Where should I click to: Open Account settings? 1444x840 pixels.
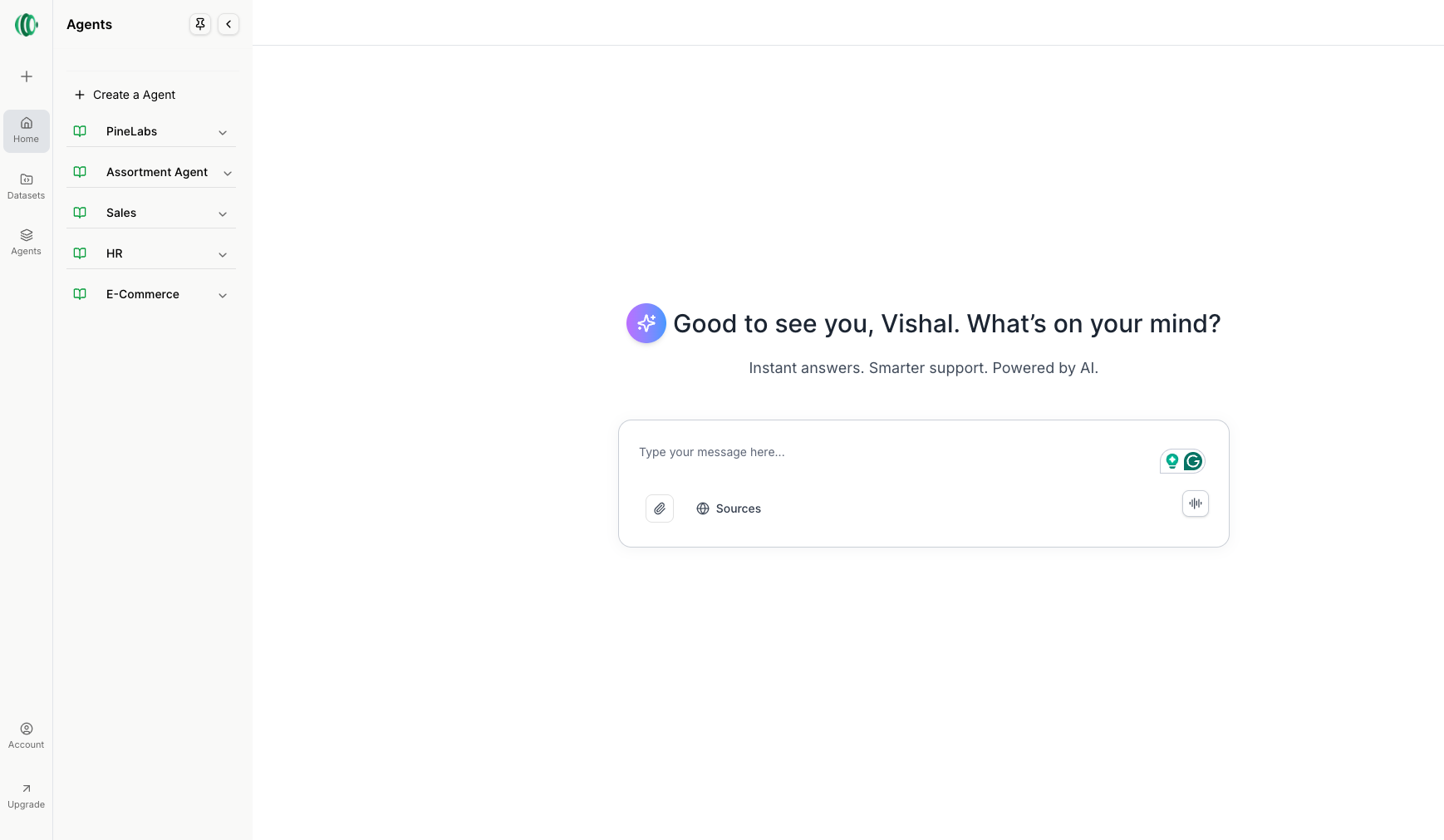click(x=27, y=735)
